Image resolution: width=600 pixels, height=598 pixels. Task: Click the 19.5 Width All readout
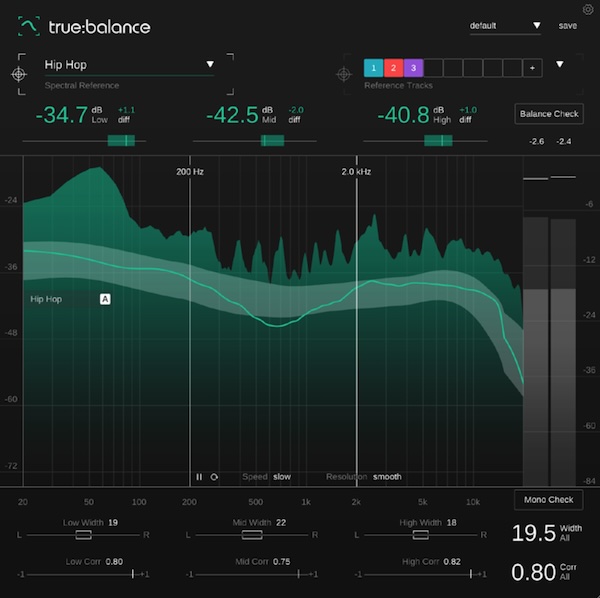point(533,533)
